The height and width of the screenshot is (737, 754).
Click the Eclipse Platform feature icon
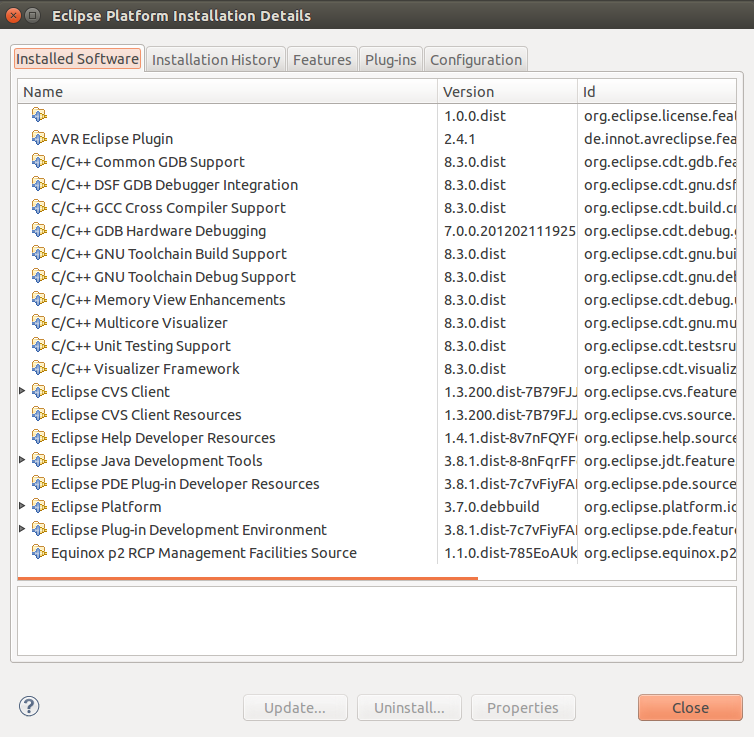click(x=39, y=506)
